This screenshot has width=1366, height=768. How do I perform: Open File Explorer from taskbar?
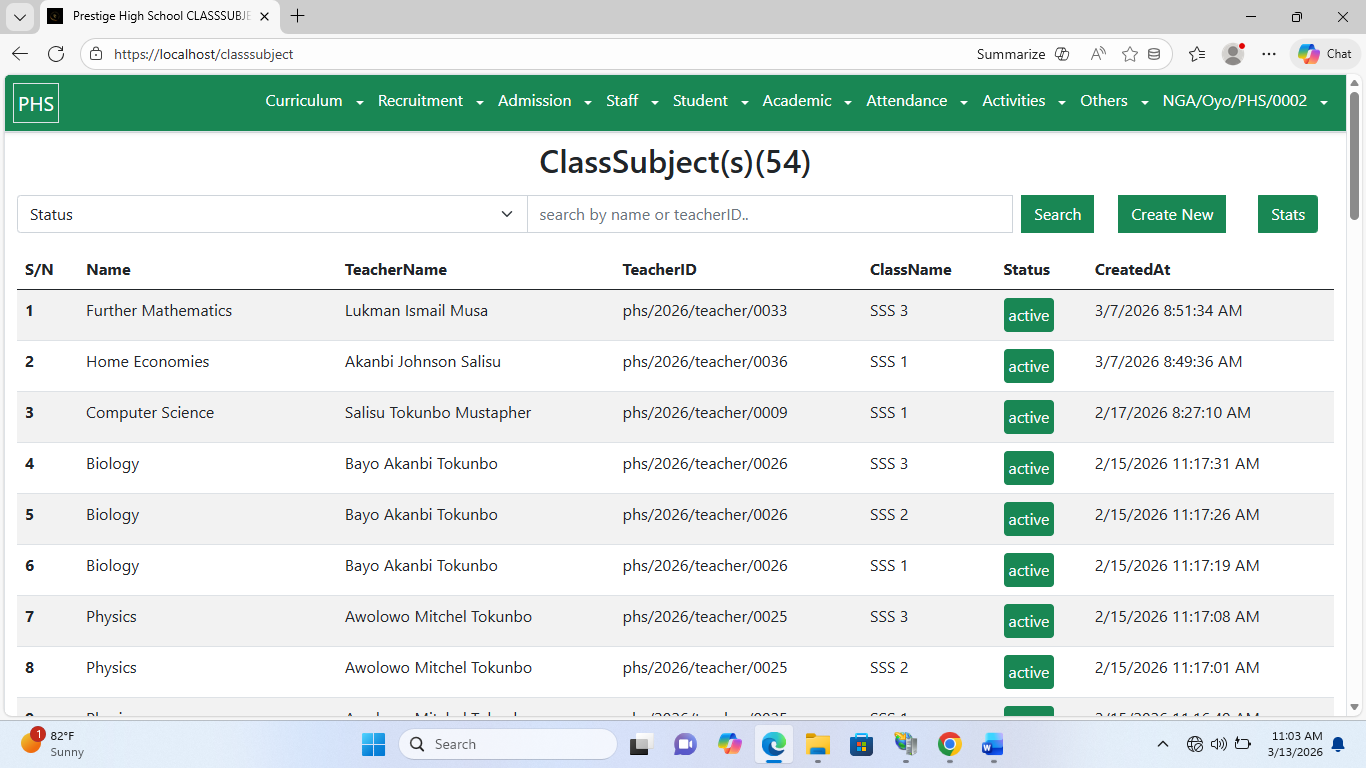[817, 744]
